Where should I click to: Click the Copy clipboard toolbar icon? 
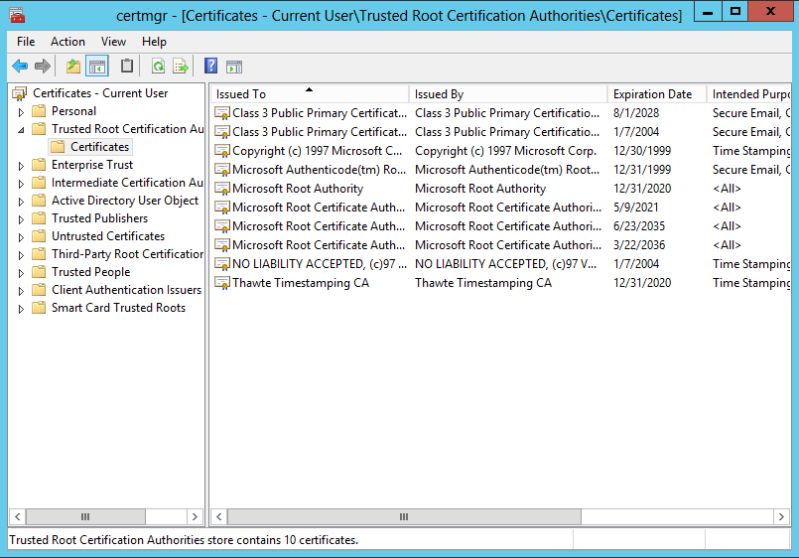(x=127, y=66)
